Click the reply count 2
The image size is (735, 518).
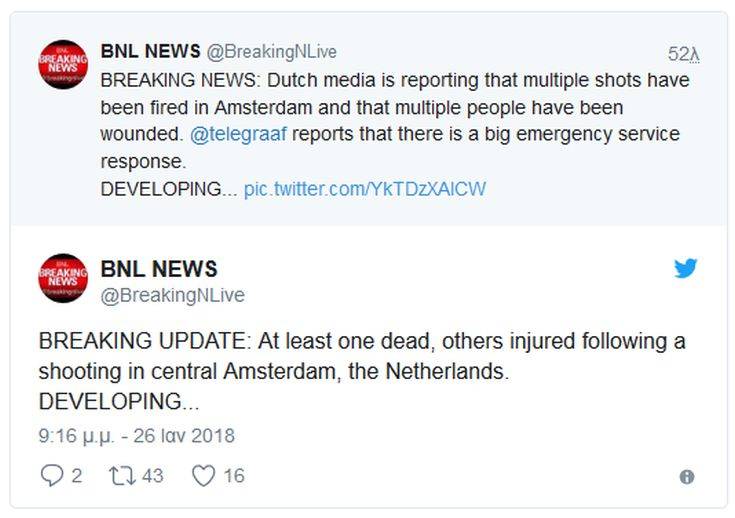[77, 476]
